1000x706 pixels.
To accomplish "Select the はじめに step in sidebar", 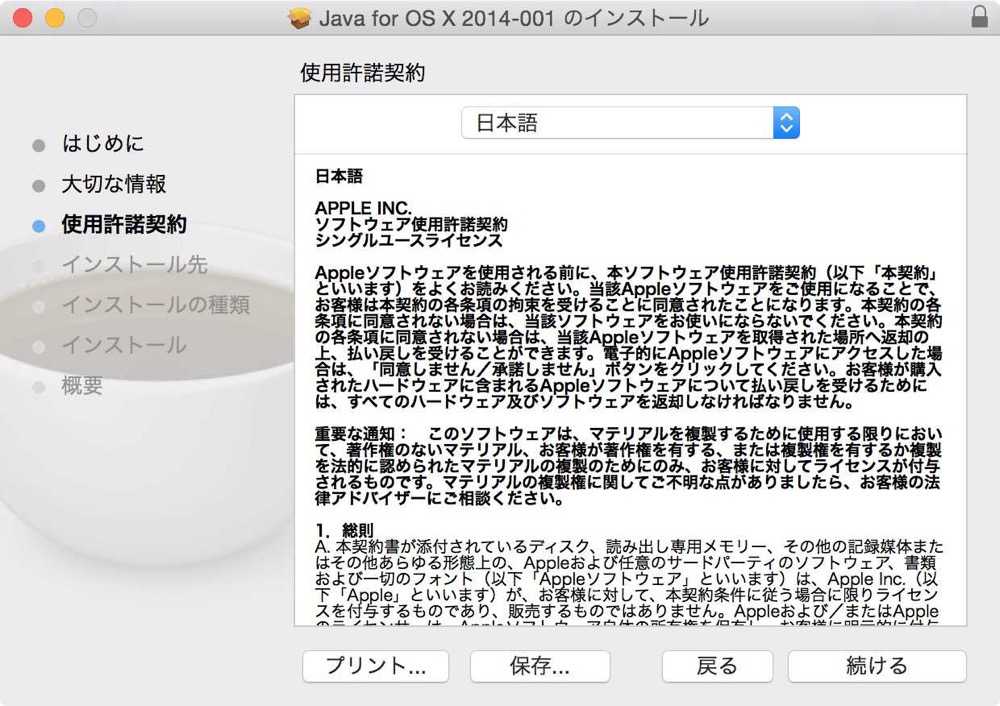I will coord(103,143).
